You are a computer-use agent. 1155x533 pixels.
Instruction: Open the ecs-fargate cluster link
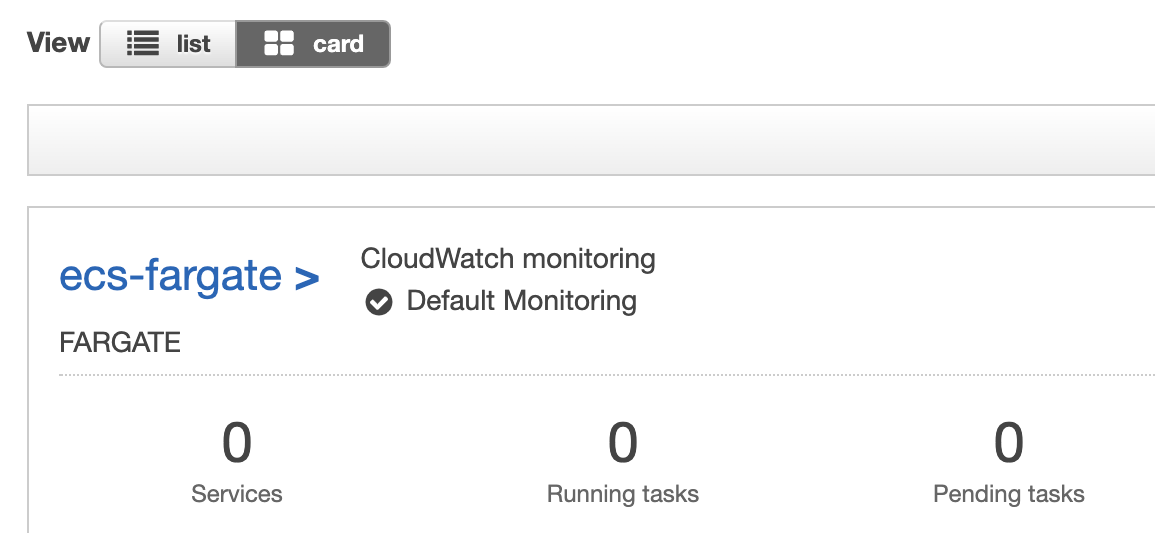[171, 275]
